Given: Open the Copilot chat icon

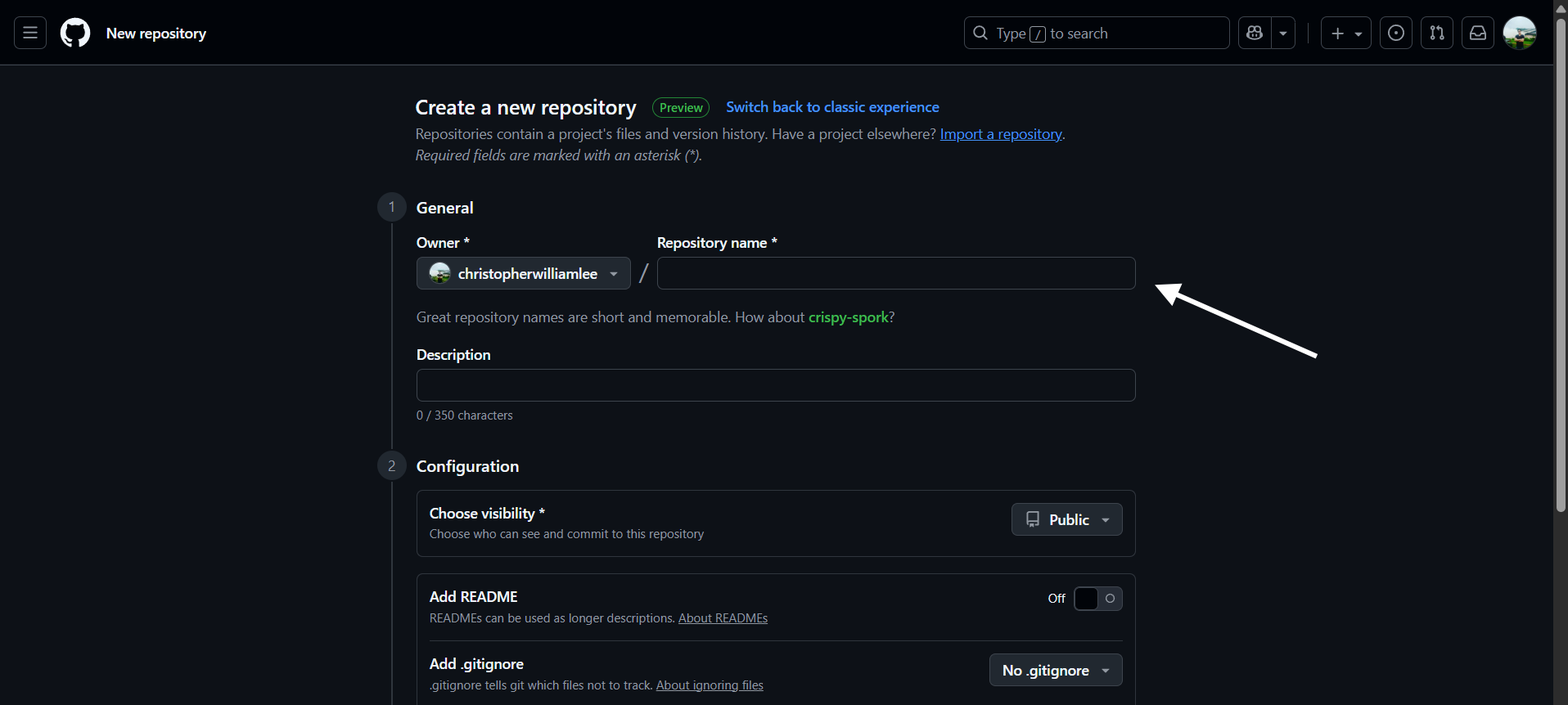Looking at the screenshot, I should point(1255,33).
